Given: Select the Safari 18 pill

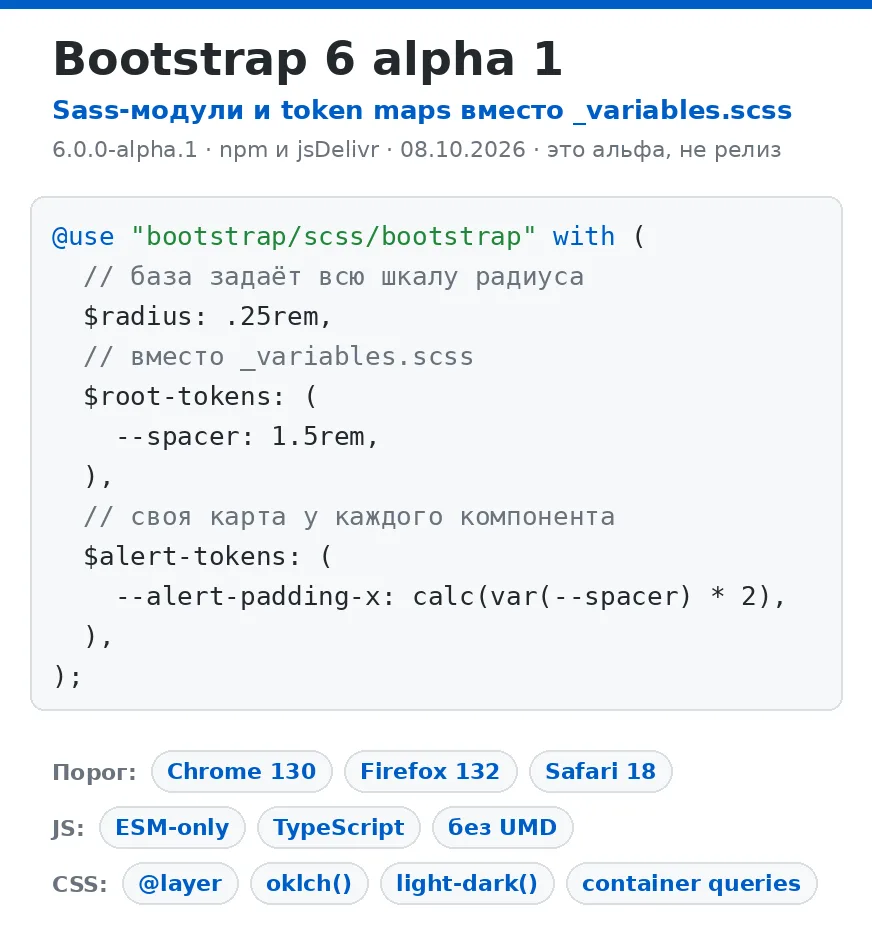Looking at the screenshot, I should [600, 771].
